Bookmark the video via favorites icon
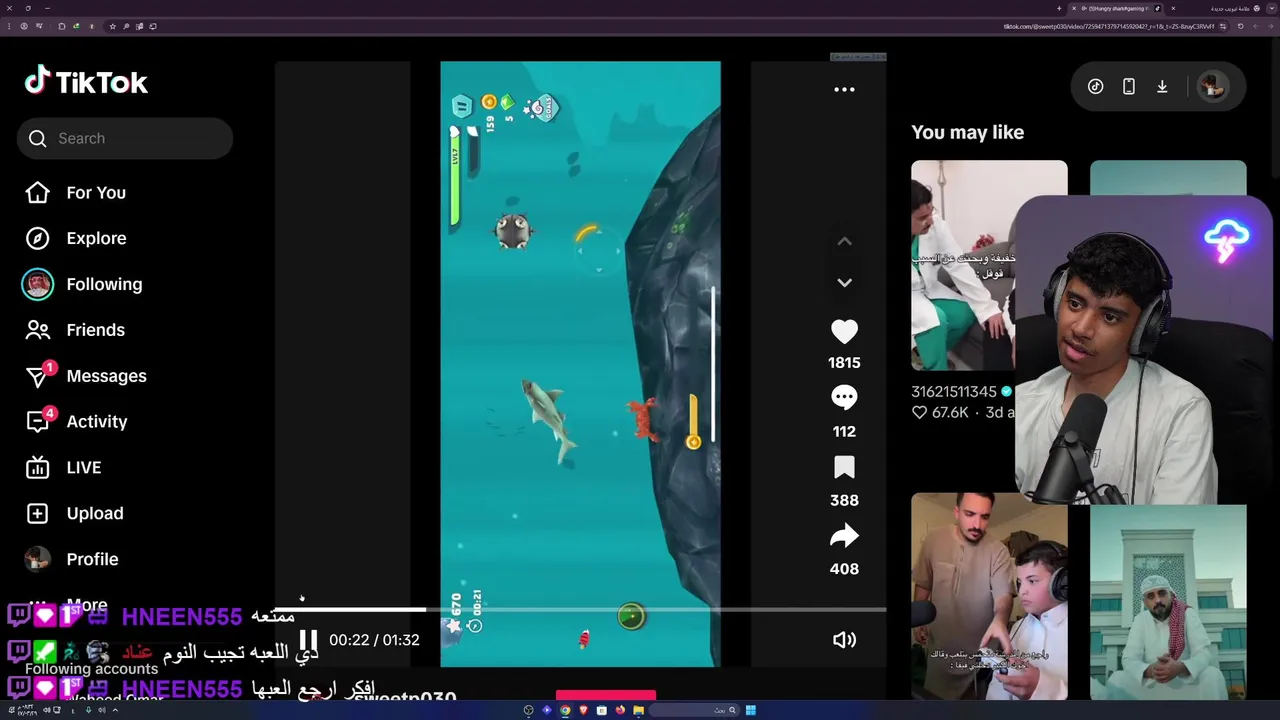Viewport: 1280px width, 720px height. click(844, 467)
